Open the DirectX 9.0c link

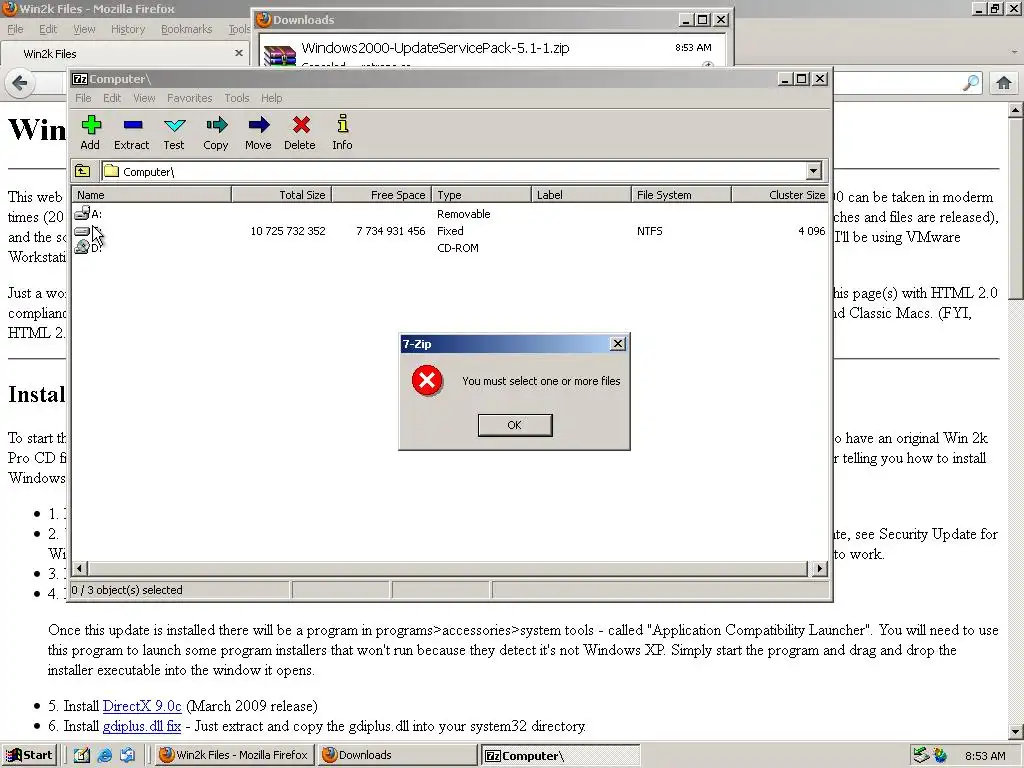coord(142,706)
